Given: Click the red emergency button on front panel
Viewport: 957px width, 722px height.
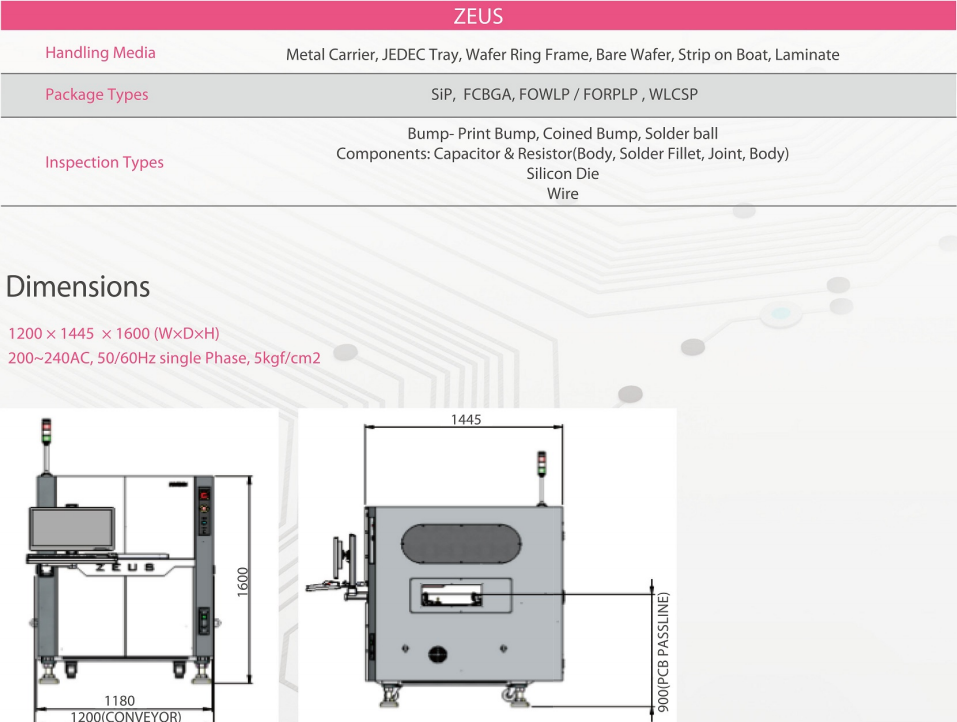Looking at the screenshot, I should (x=205, y=495).
